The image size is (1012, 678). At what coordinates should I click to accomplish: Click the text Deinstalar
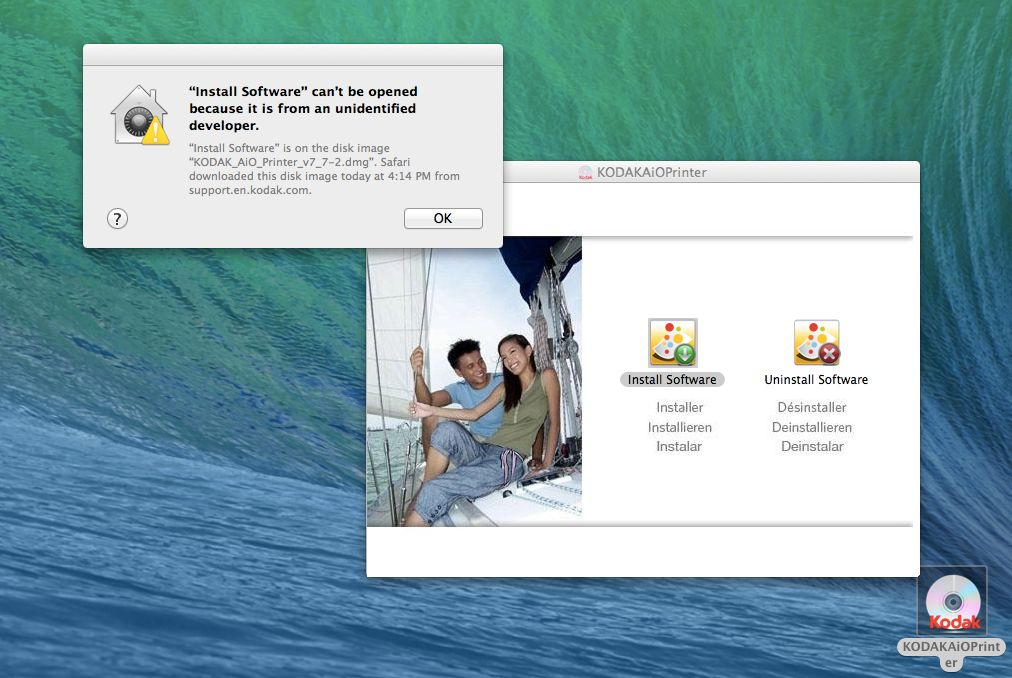pos(812,446)
